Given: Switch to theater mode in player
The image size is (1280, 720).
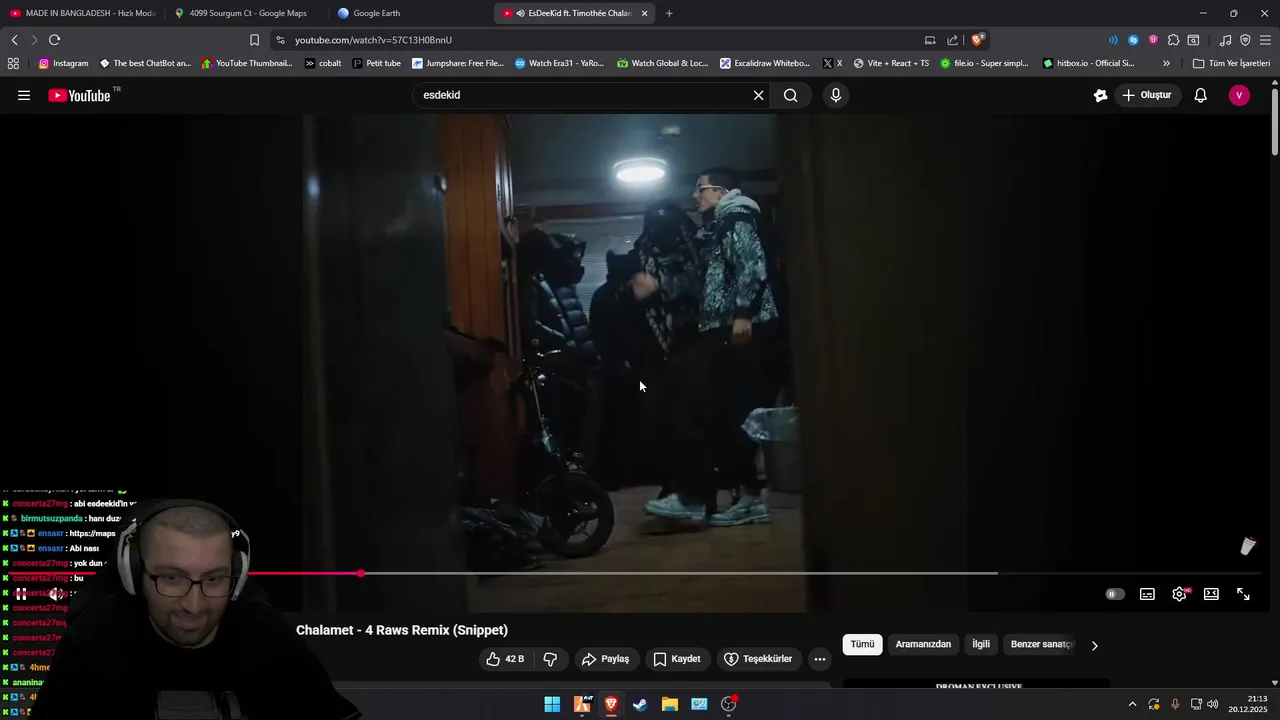Looking at the screenshot, I should click(x=1211, y=594).
